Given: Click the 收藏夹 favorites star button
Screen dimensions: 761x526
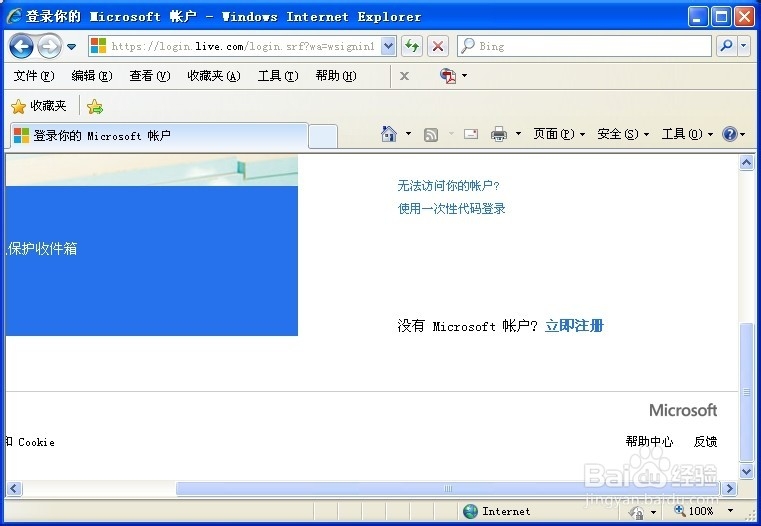Looking at the screenshot, I should (x=38, y=106).
